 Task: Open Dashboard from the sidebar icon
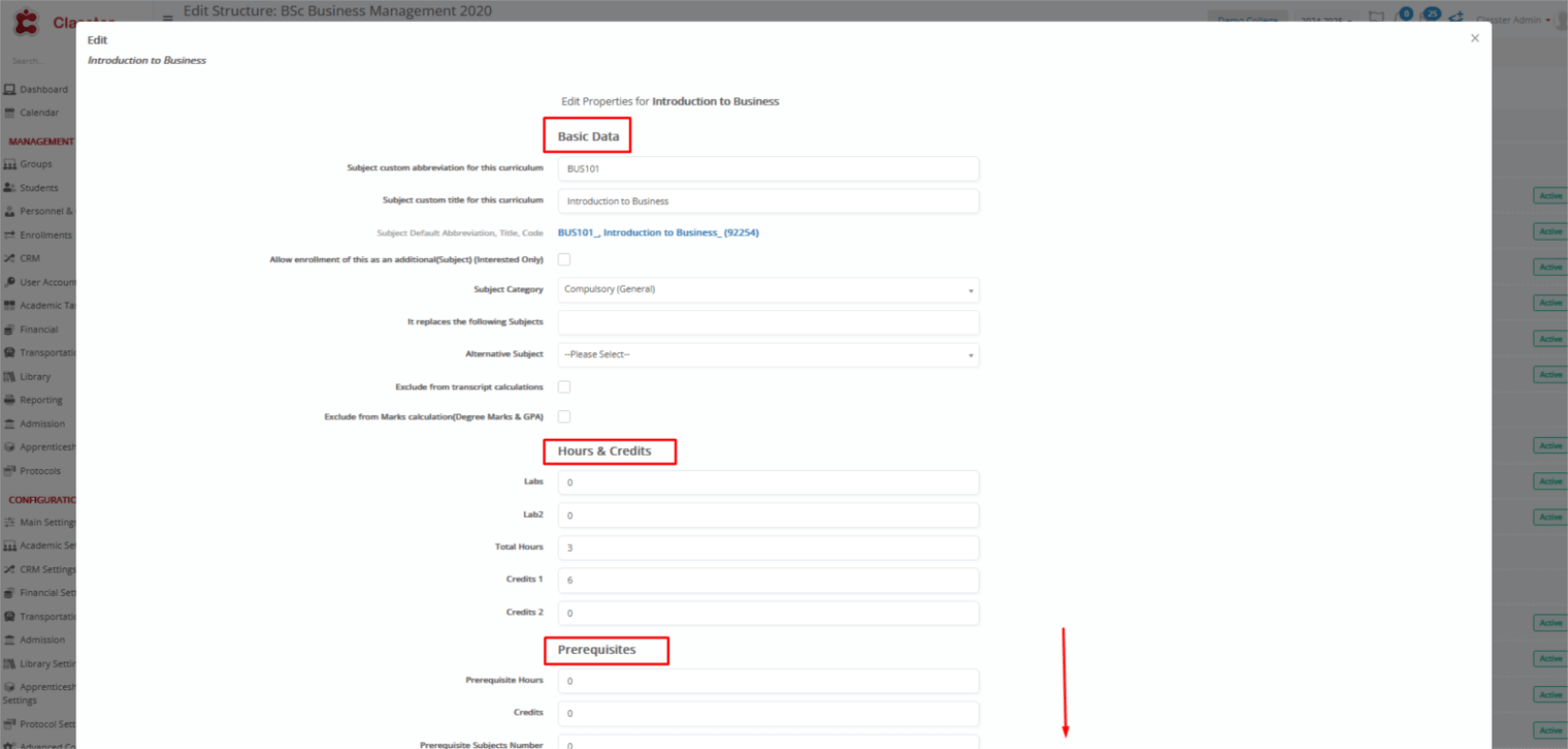click(10, 89)
